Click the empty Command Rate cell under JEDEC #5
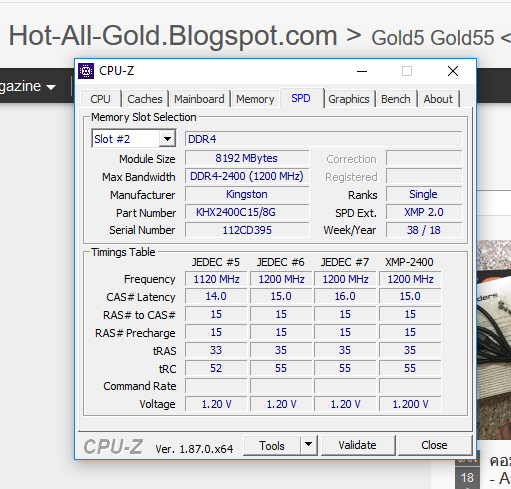Screen dimensions: 511x489 point(216,386)
